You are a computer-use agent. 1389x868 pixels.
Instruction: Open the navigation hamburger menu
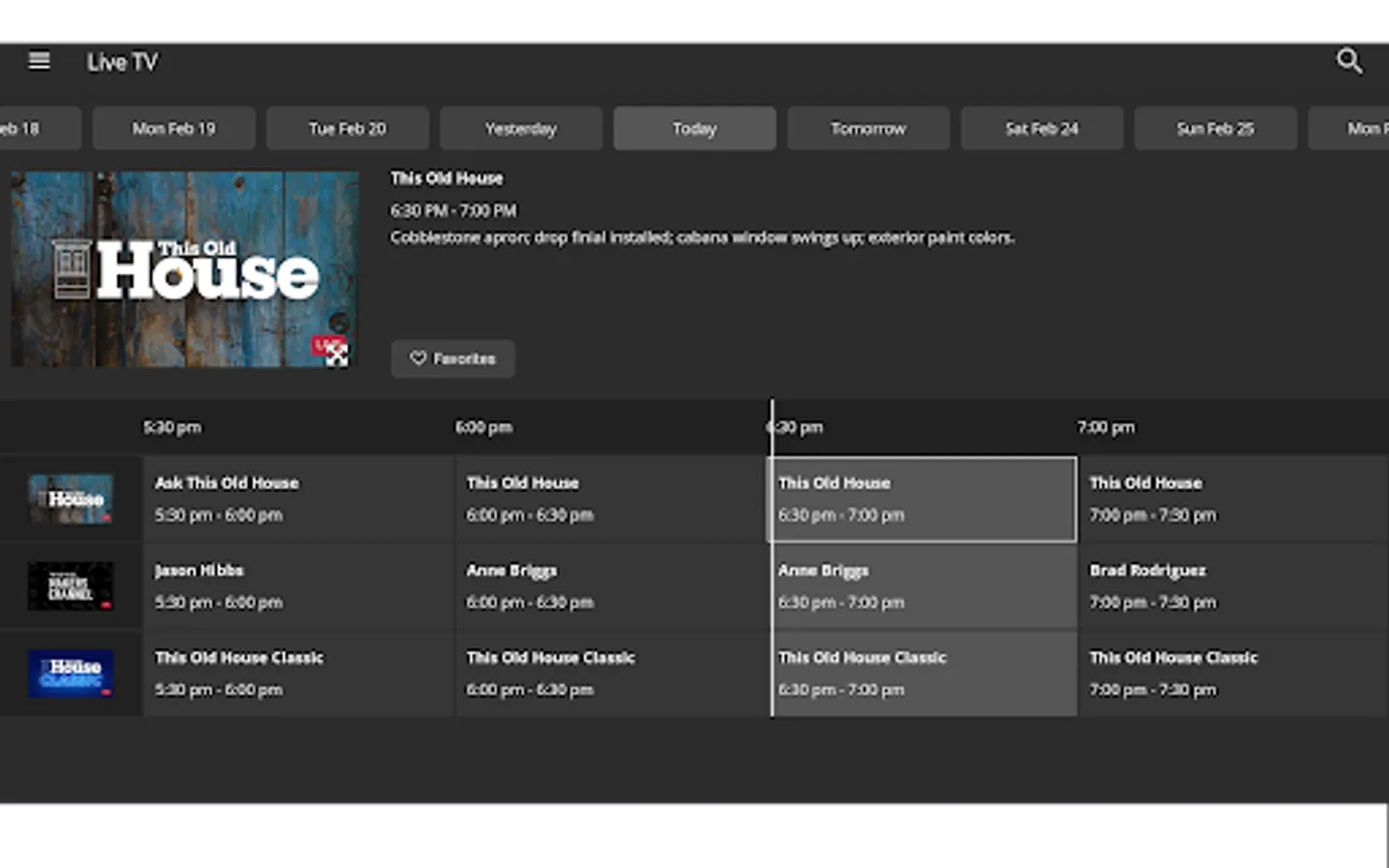click(39, 61)
